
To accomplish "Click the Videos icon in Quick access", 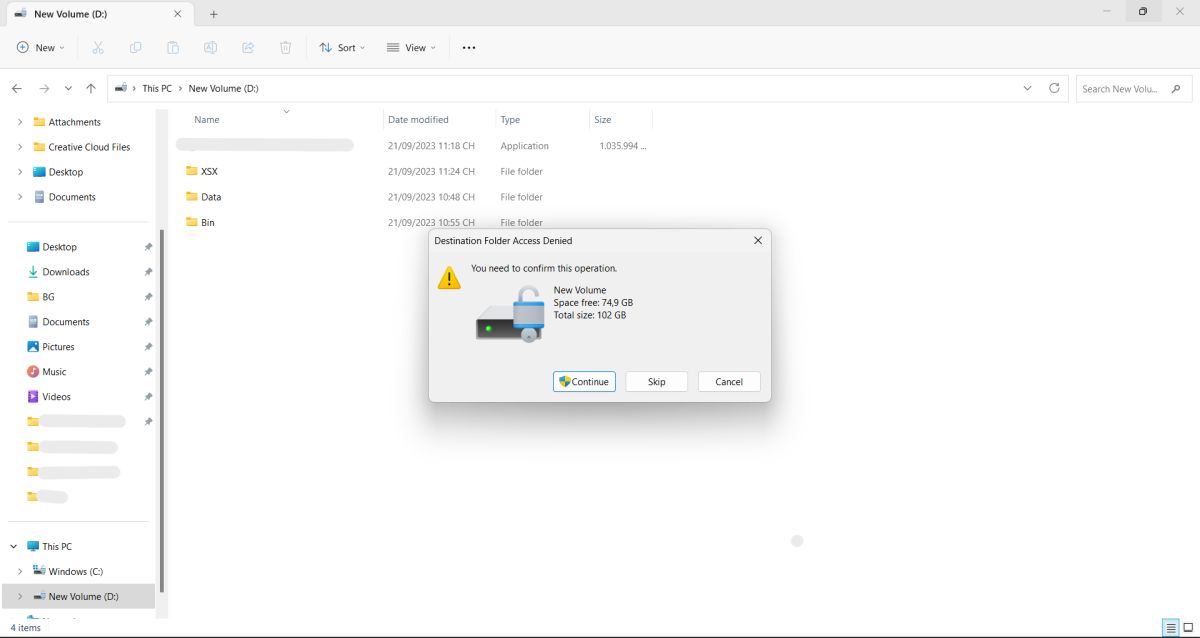I will pos(33,397).
